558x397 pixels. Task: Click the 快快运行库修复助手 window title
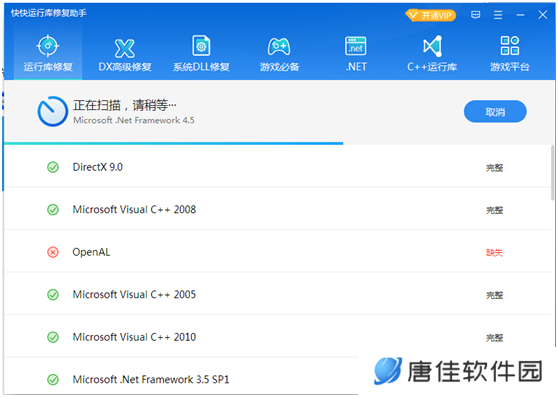click(x=49, y=13)
